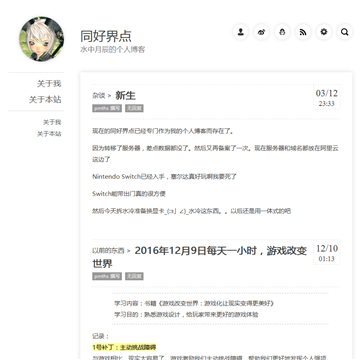Click the 无回复 tag under 2016年12月9日 post
Image resolution: width=360 pixels, height=360 pixels.
[134, 276]
